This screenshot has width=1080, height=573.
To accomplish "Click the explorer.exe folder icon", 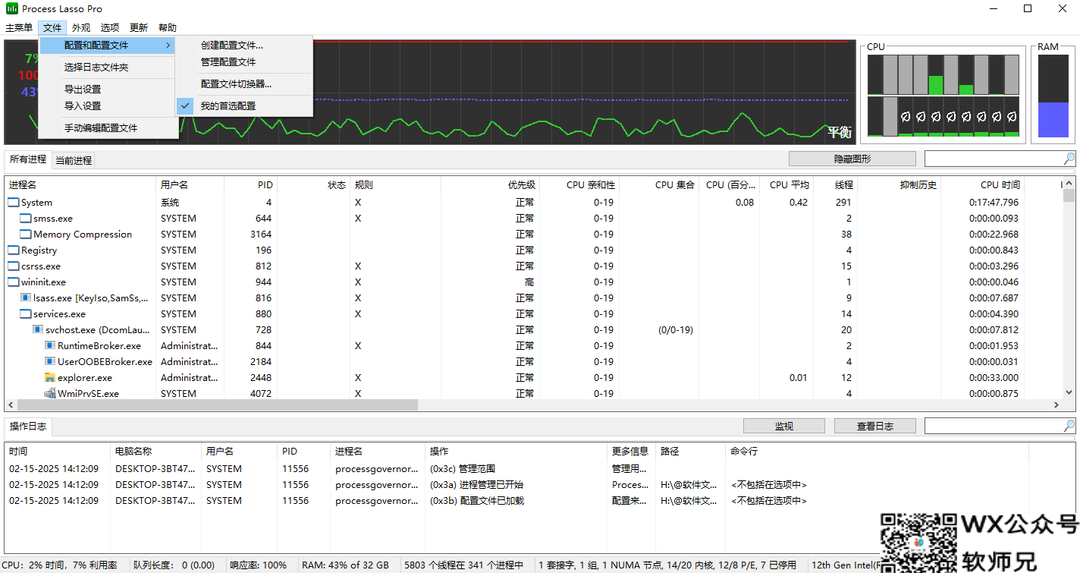I will (x=50, y=377).
